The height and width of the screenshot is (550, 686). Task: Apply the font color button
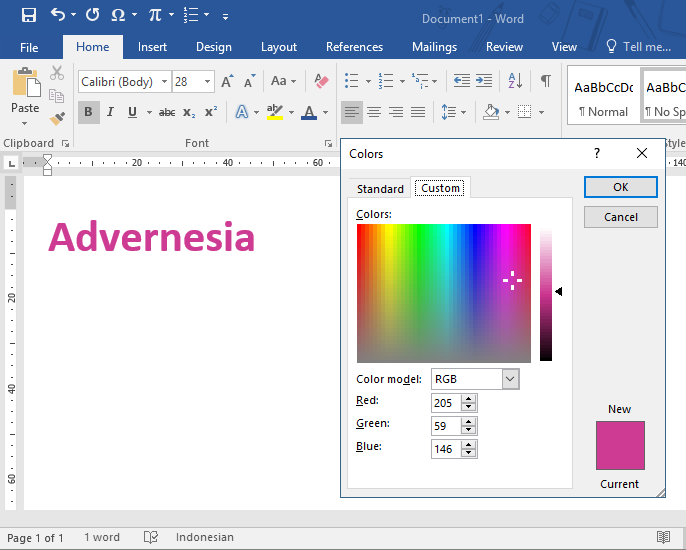coord(309,112)
